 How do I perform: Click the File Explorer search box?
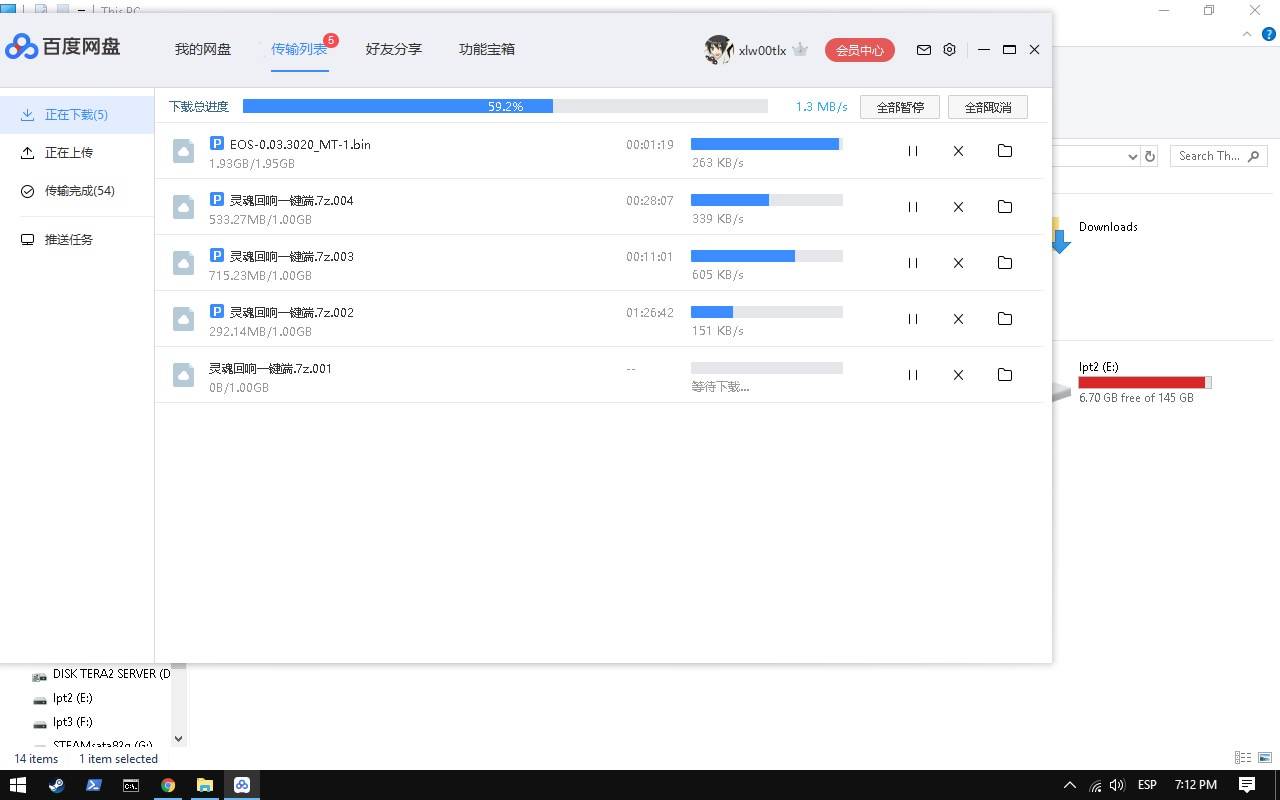(x=1219, y=156)
